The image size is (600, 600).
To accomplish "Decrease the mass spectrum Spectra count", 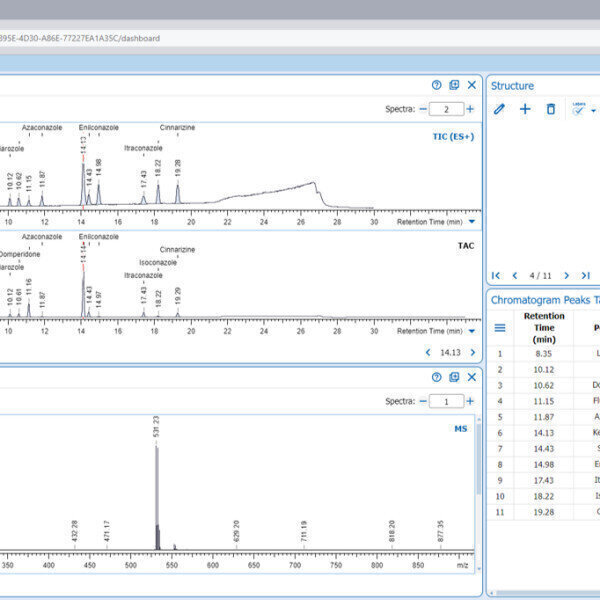I will (x=423, y=401).
